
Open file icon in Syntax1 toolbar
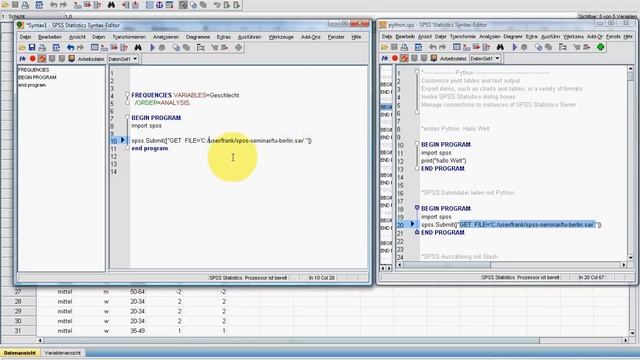coord(22,48)
